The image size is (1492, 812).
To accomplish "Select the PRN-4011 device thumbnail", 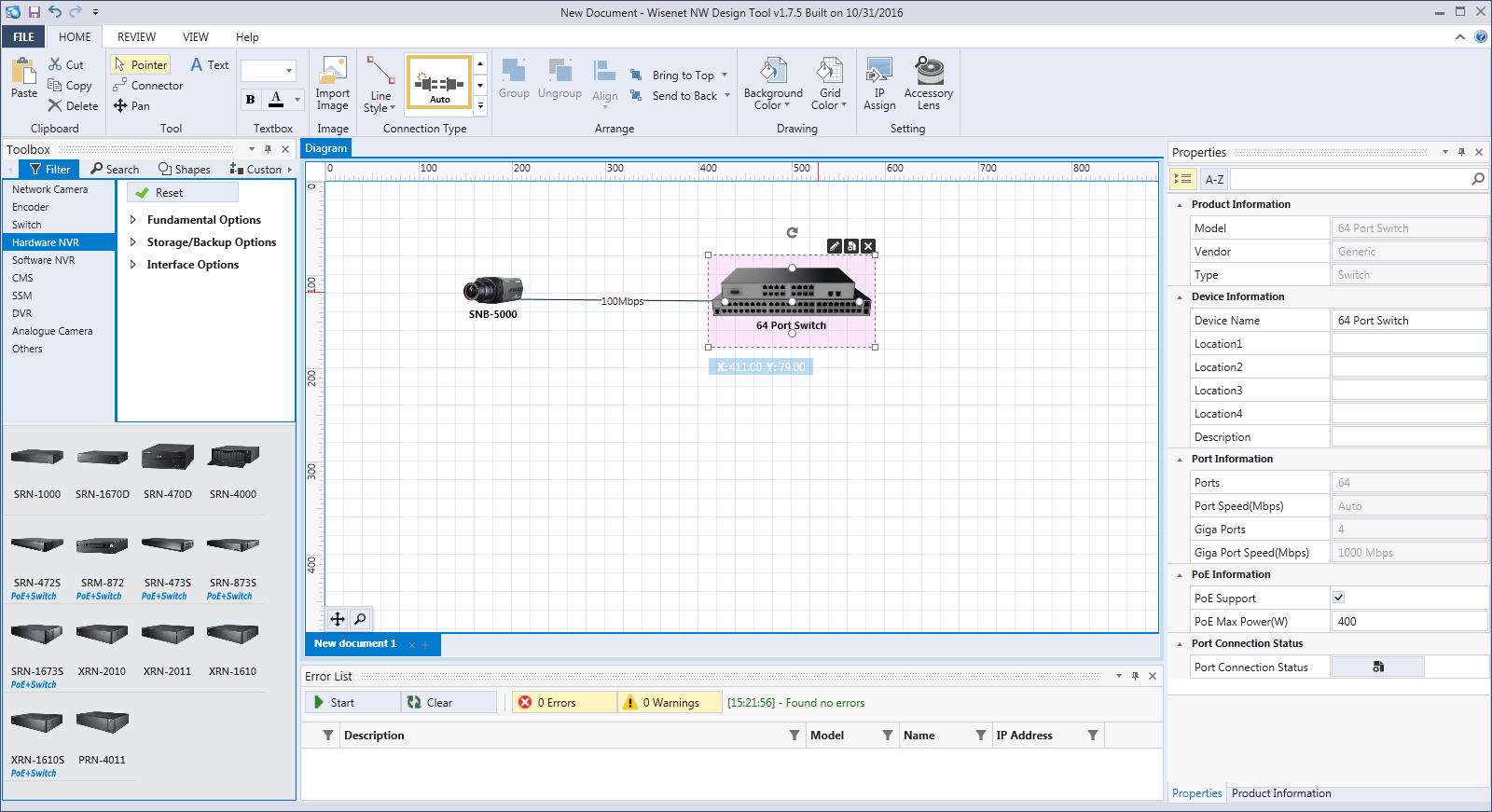I will pos(103,736).
